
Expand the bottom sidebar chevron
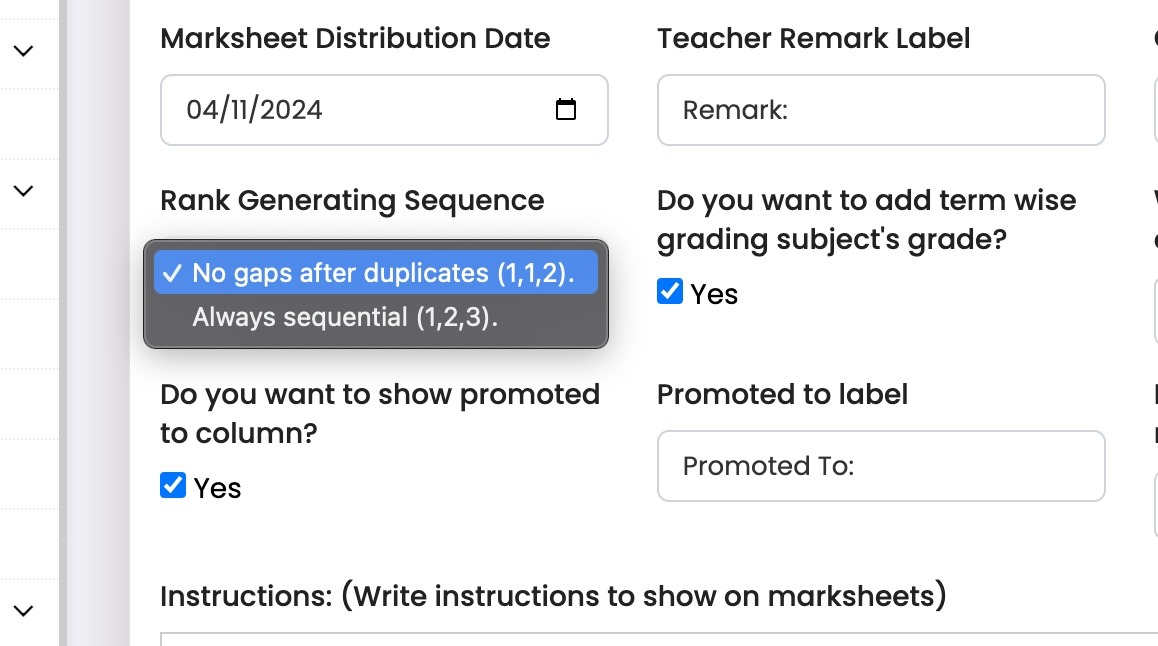click(23, 612)
